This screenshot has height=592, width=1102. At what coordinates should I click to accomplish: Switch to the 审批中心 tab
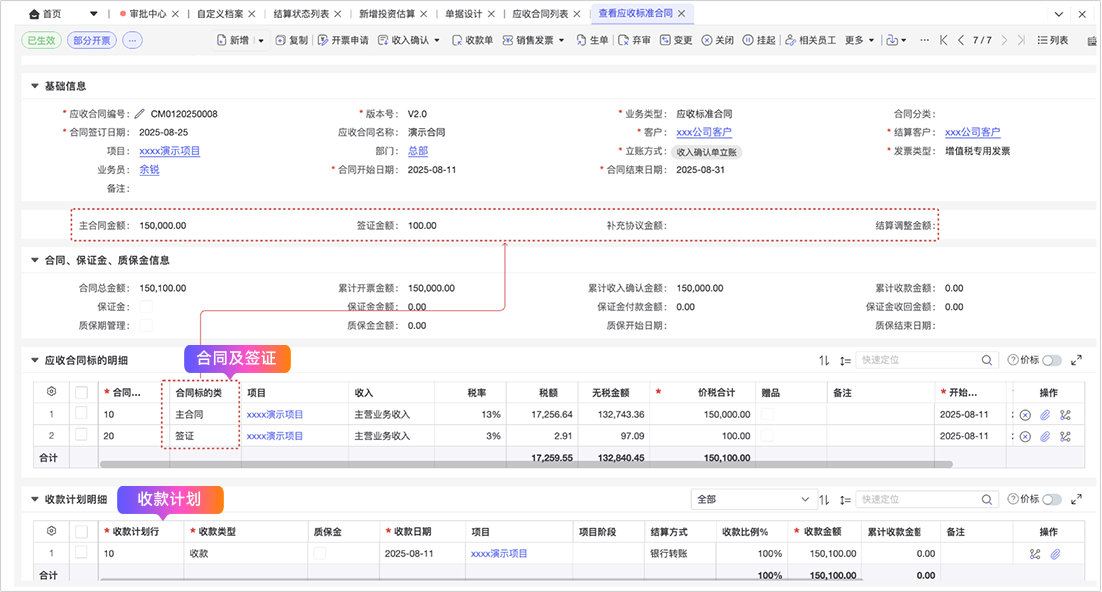coord(147,14)
